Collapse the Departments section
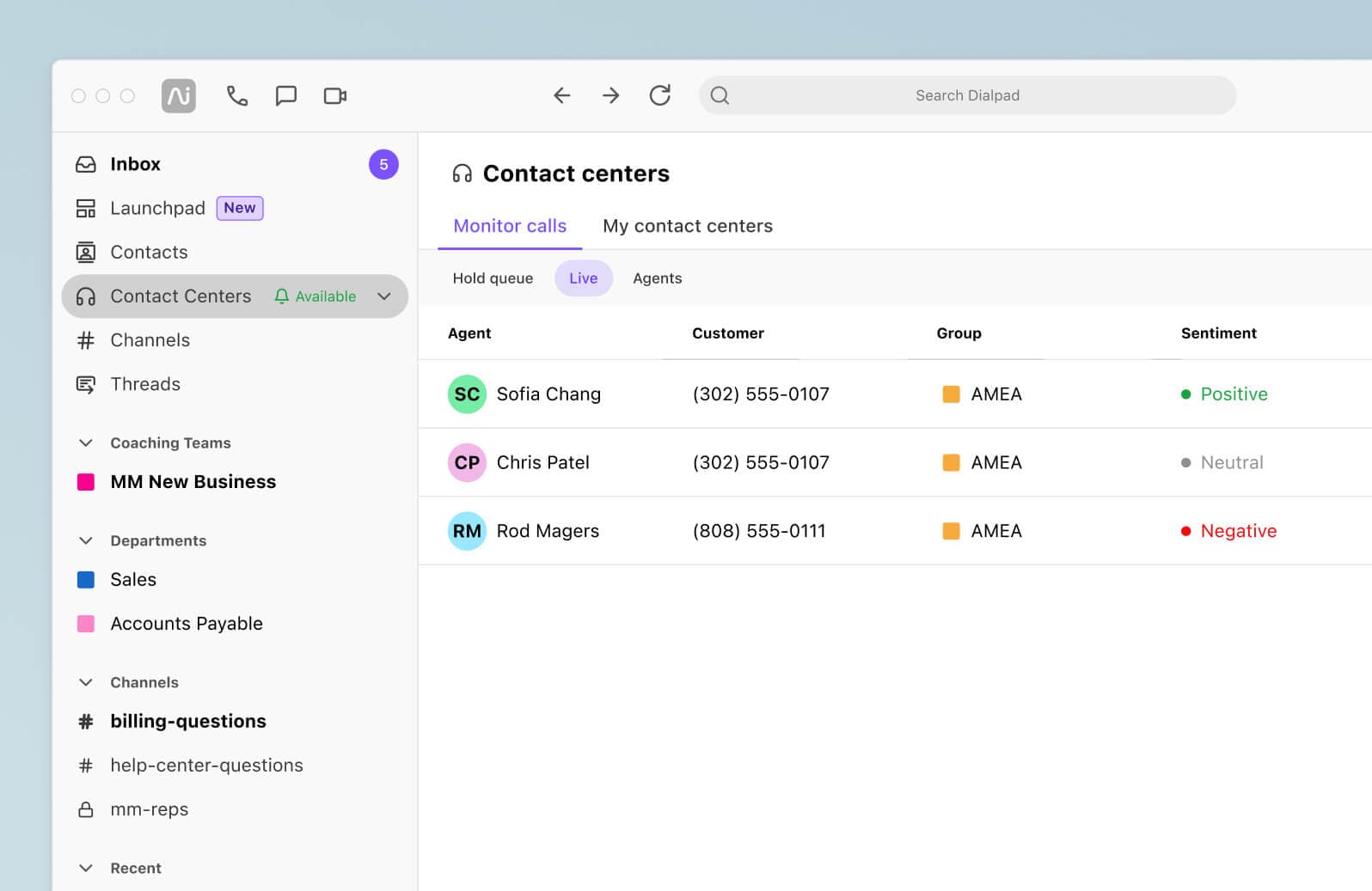Screen dimensions: 1372x891 coord(86,541)
